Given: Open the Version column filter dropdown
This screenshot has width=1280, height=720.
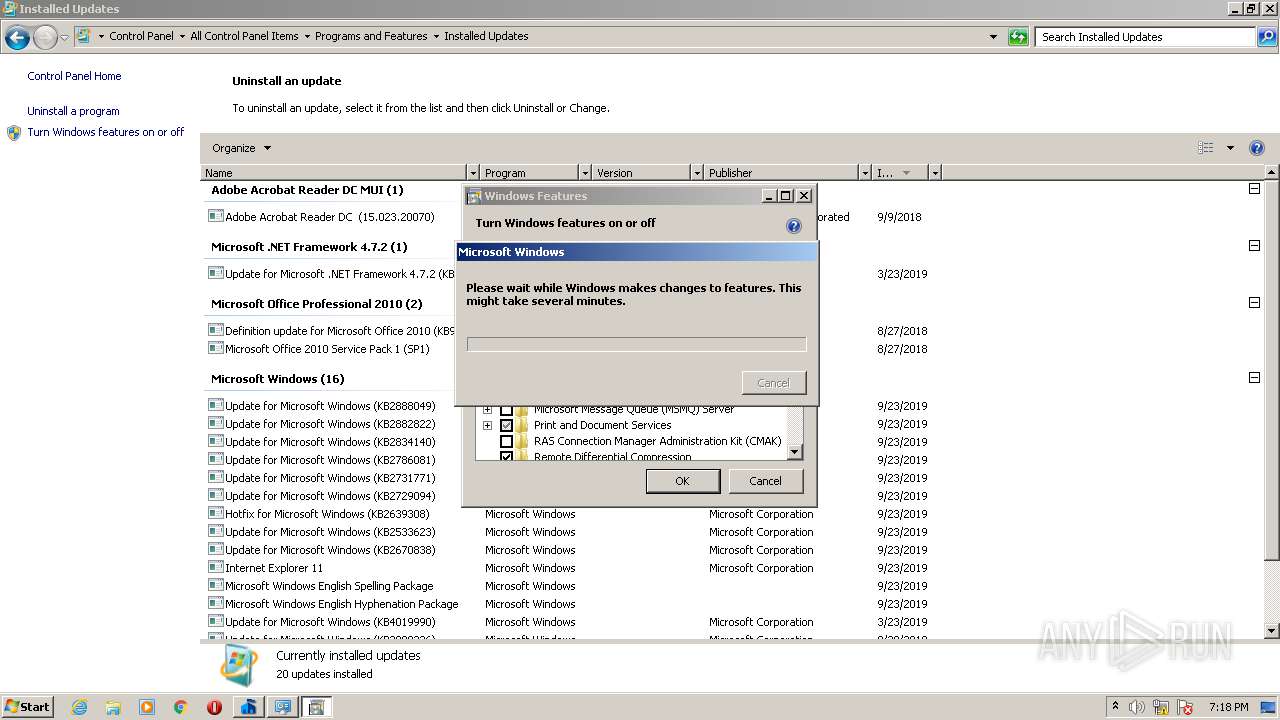Looking at the screenshot, I should click(x=697, y=173).
